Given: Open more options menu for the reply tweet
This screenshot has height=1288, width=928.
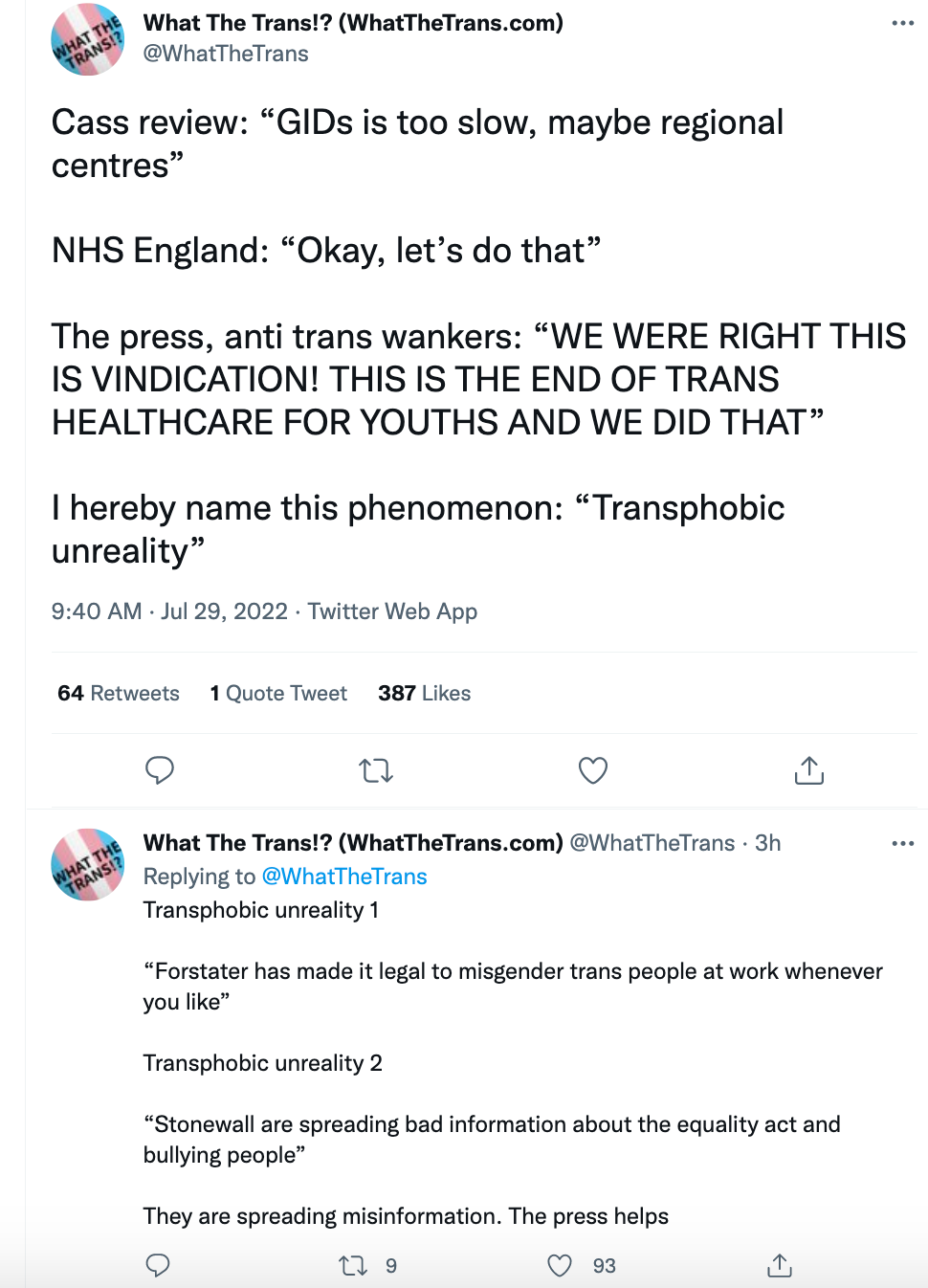Looking at the screenshot, I should 902,843.
